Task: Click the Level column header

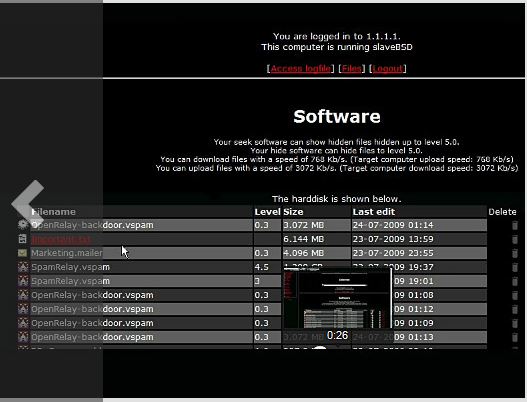Action: point(267,212)
